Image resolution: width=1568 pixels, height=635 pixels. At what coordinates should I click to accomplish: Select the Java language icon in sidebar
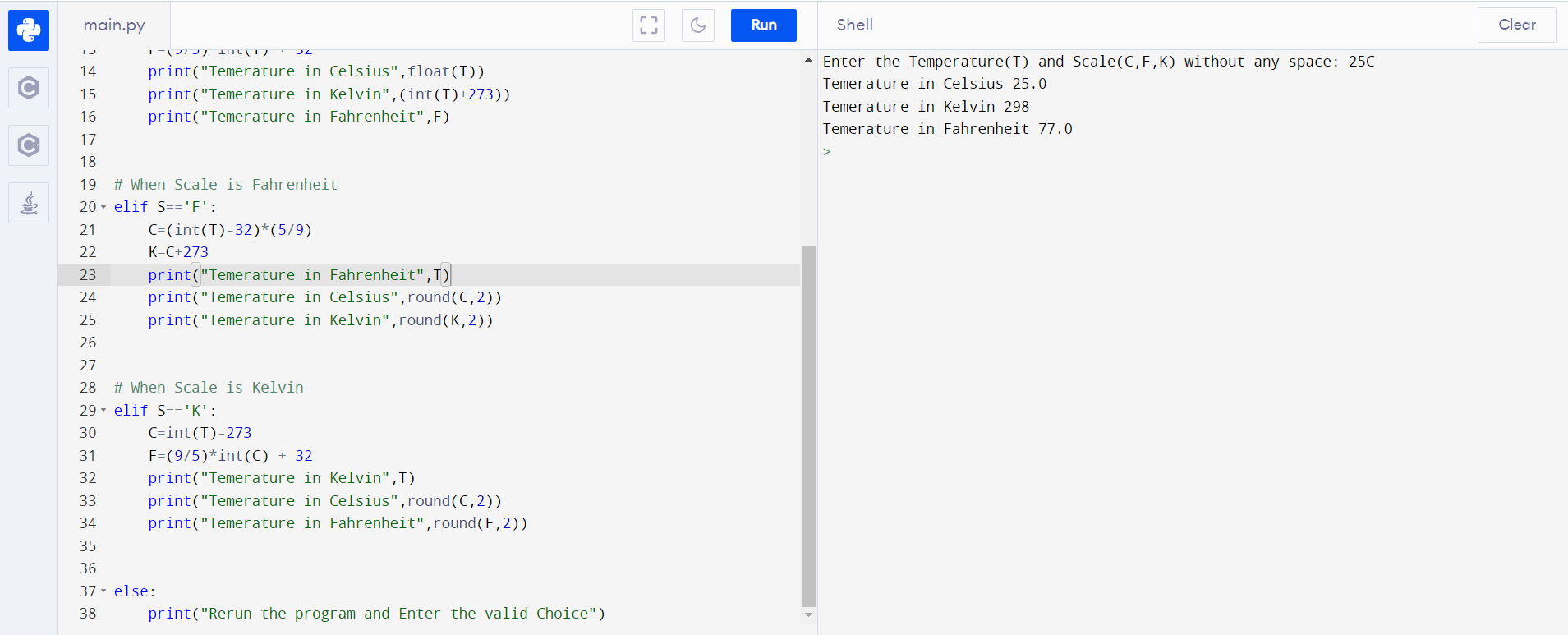29,203
